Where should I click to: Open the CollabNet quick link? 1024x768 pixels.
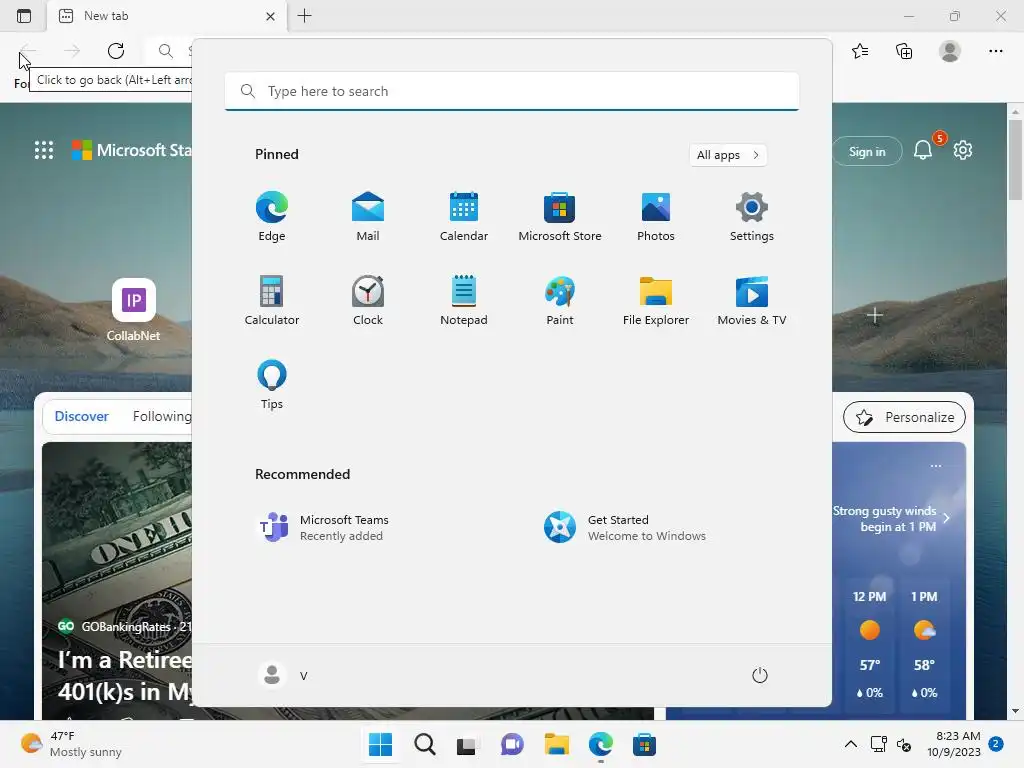134,310
